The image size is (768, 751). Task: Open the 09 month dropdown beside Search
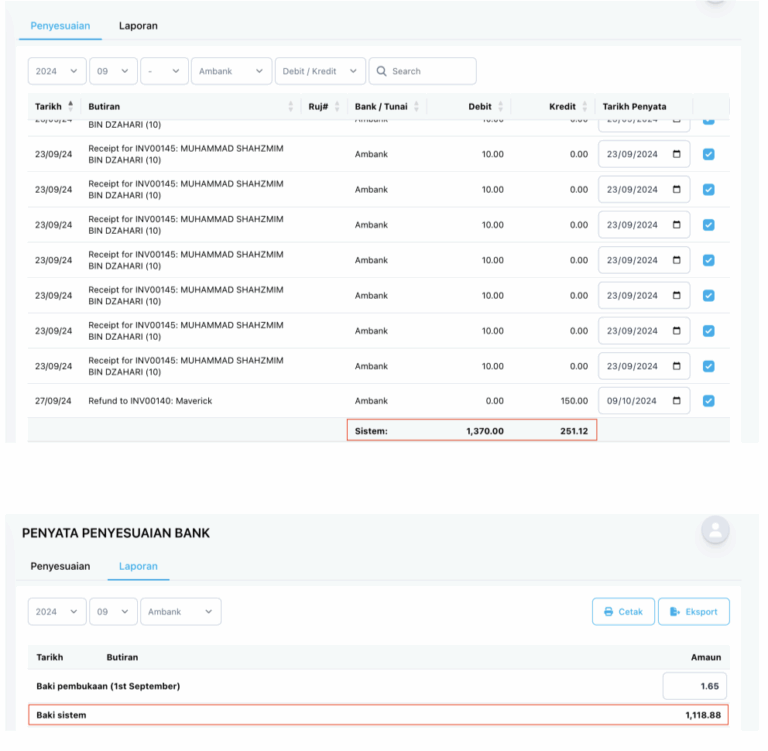[x=113, y=71]
